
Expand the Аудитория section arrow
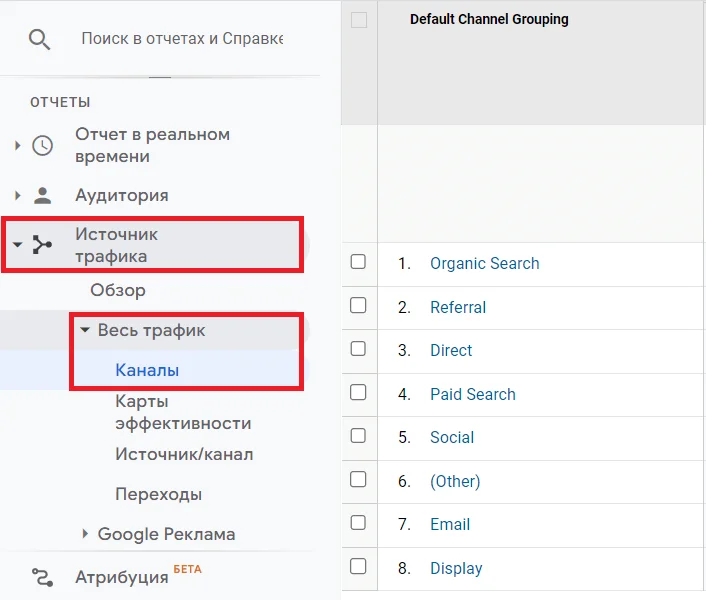pos(17,195)
